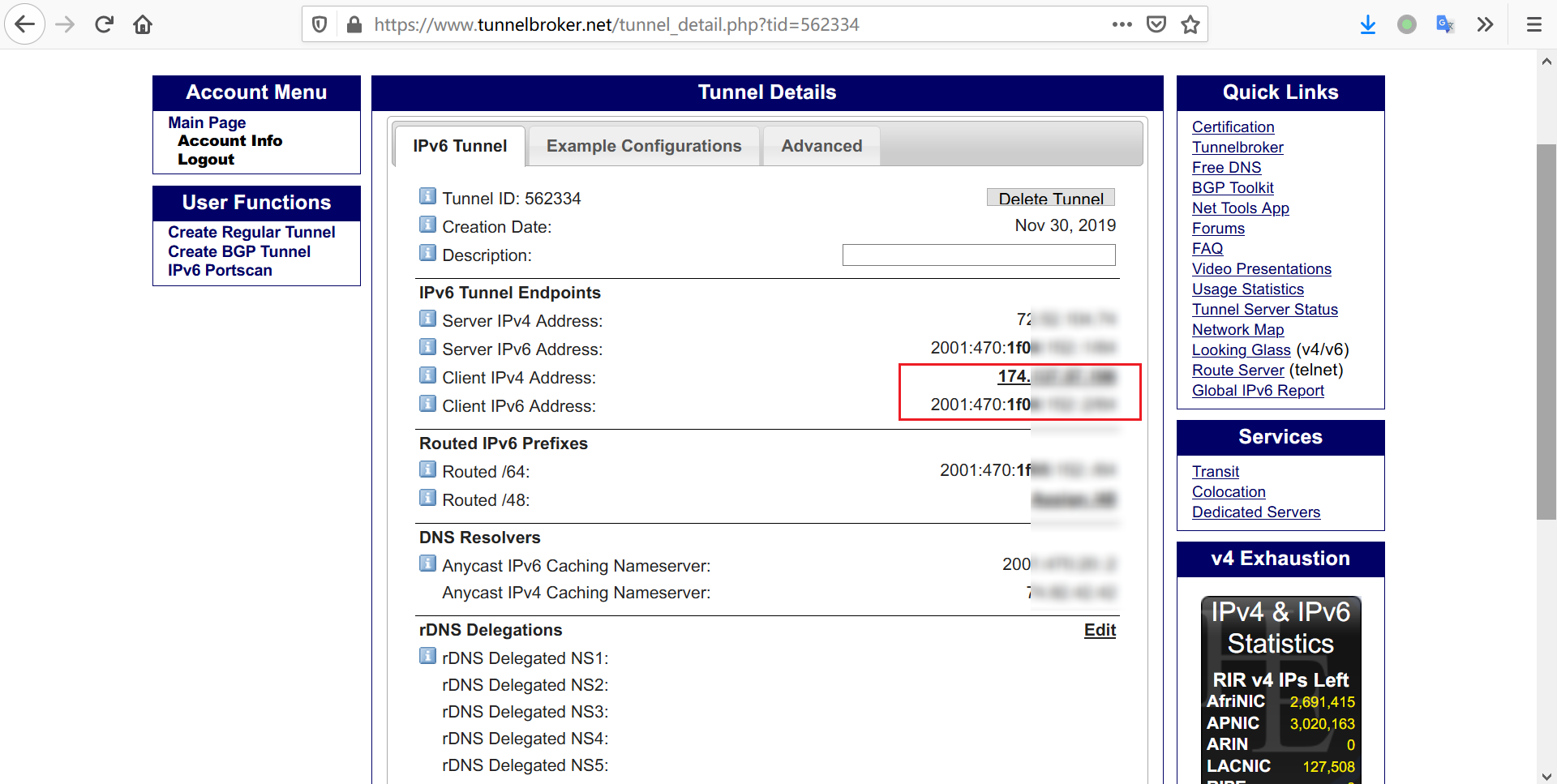Image resolution: width=1557 pixels, height=784 pixels.
Task: Click the info icon next to Tunnel ID
Action: tap(427, 195)
